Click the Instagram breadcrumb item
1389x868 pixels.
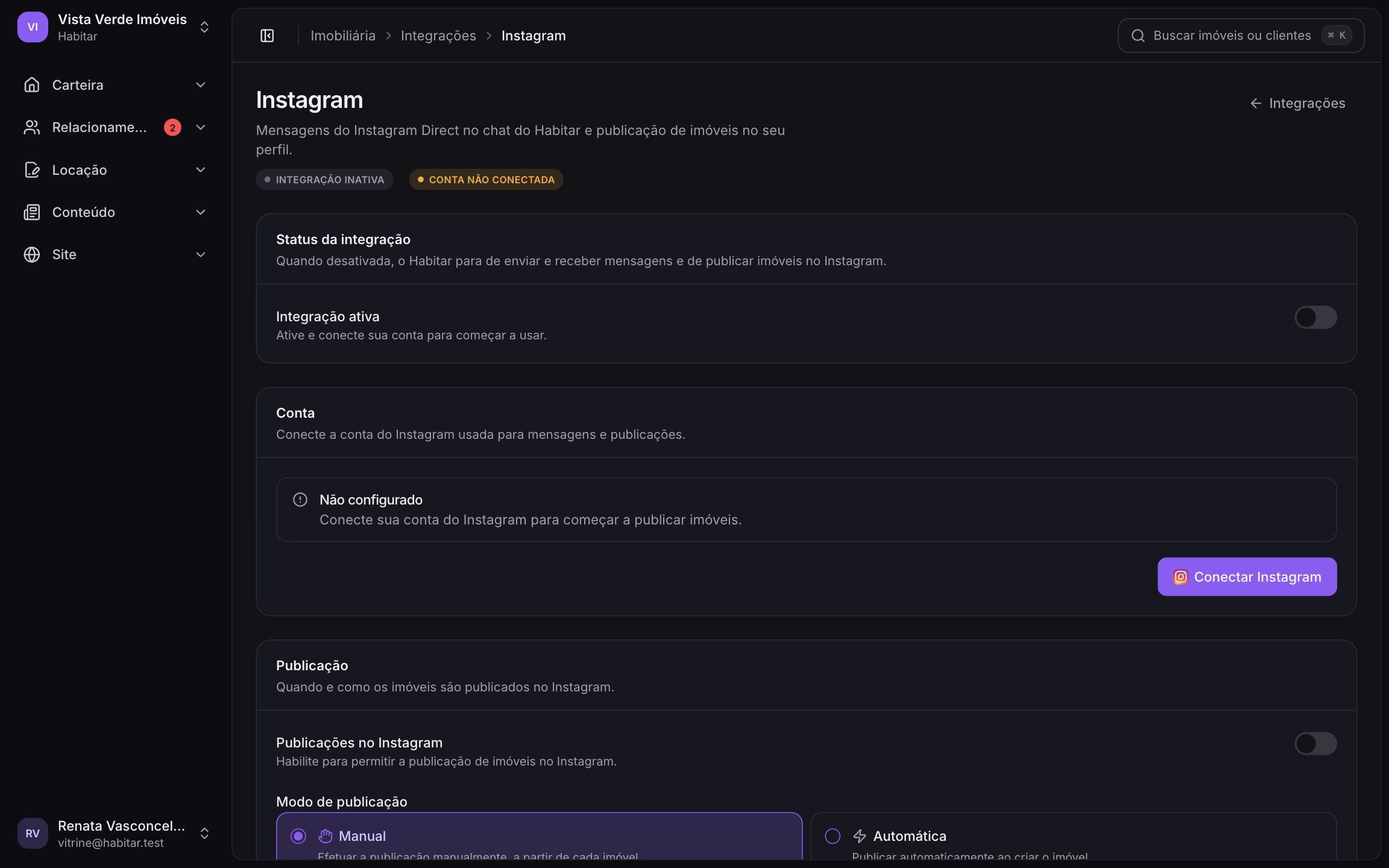[534, 36]
